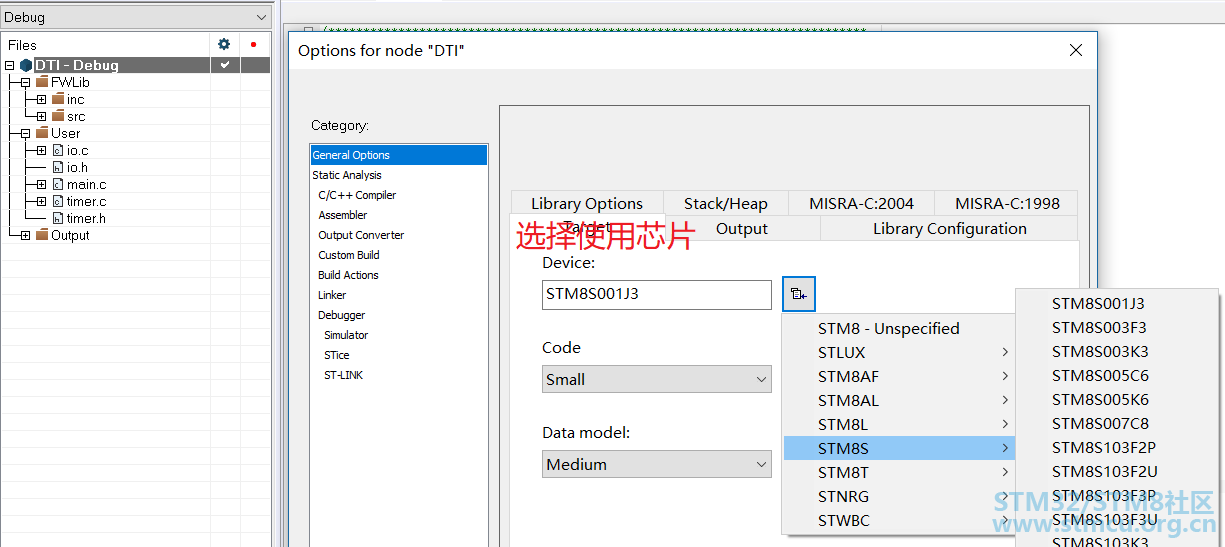Collapse the DTI - Debug project tree

(x=9, y=65)
